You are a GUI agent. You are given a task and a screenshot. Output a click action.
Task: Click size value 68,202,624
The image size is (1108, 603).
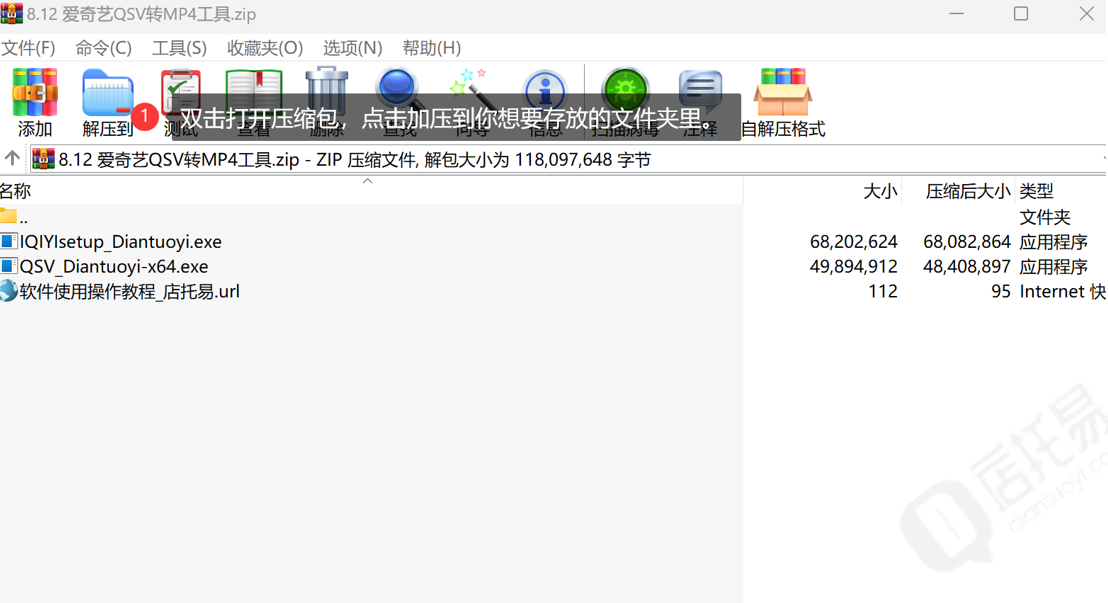click(x=854, y=242)
